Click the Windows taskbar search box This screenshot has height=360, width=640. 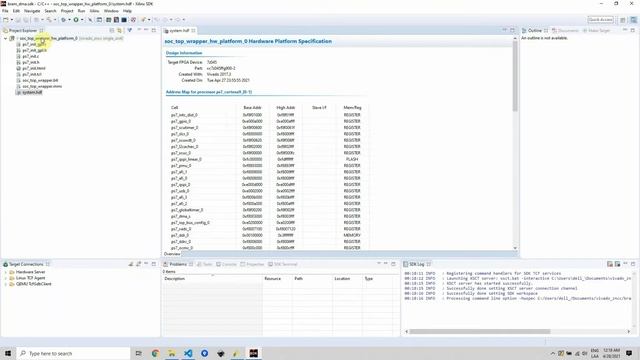coord(73,353)
